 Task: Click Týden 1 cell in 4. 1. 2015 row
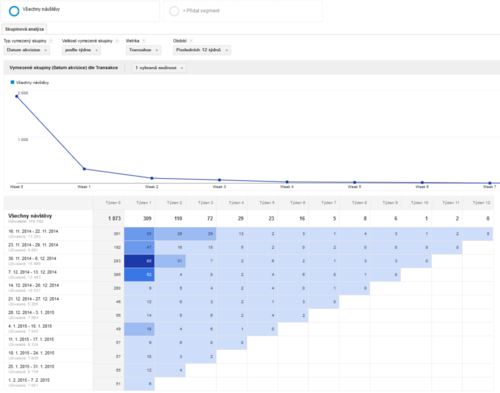(139, 329)
